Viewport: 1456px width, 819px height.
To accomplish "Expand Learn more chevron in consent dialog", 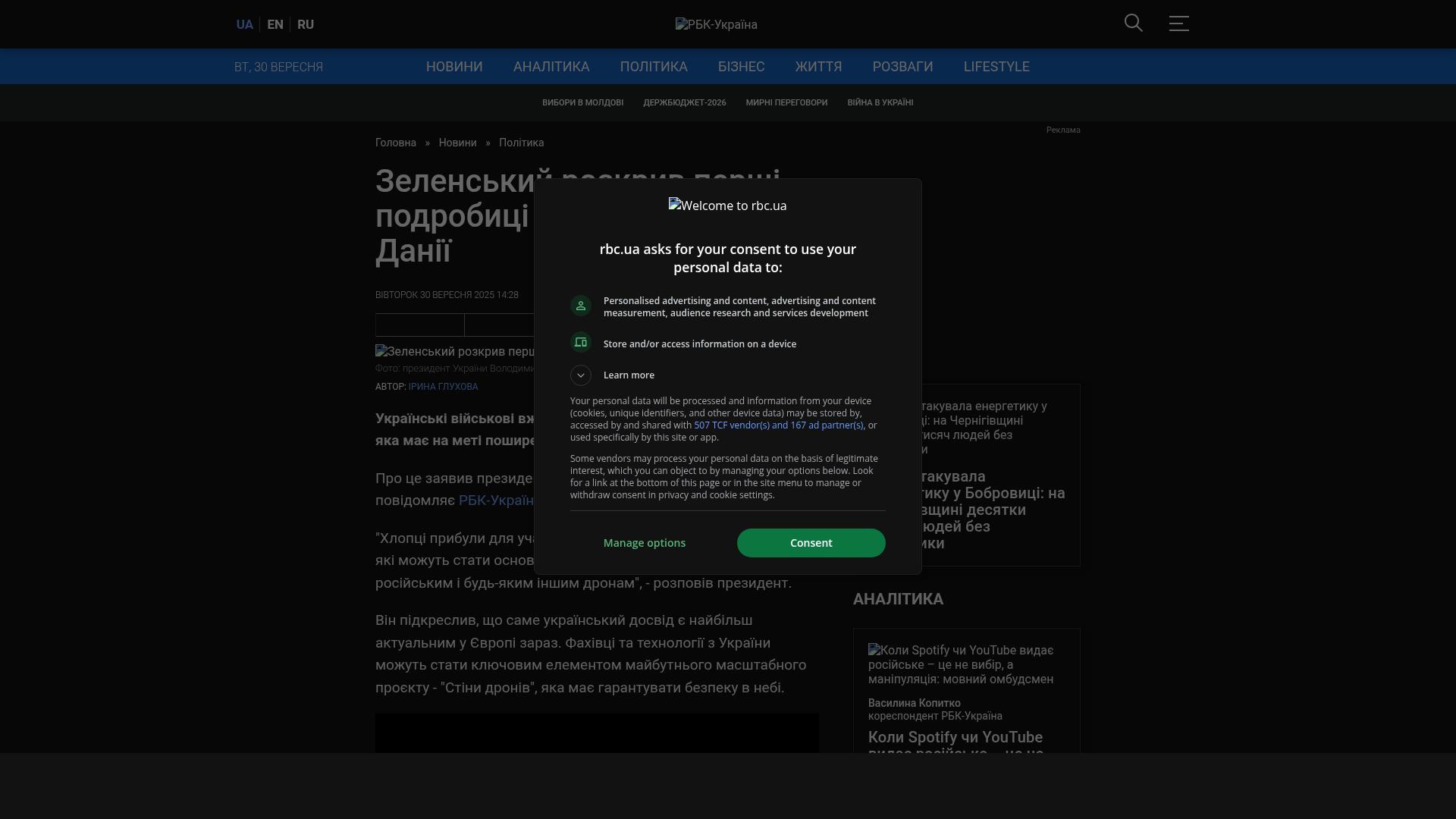I will (581, 375).
